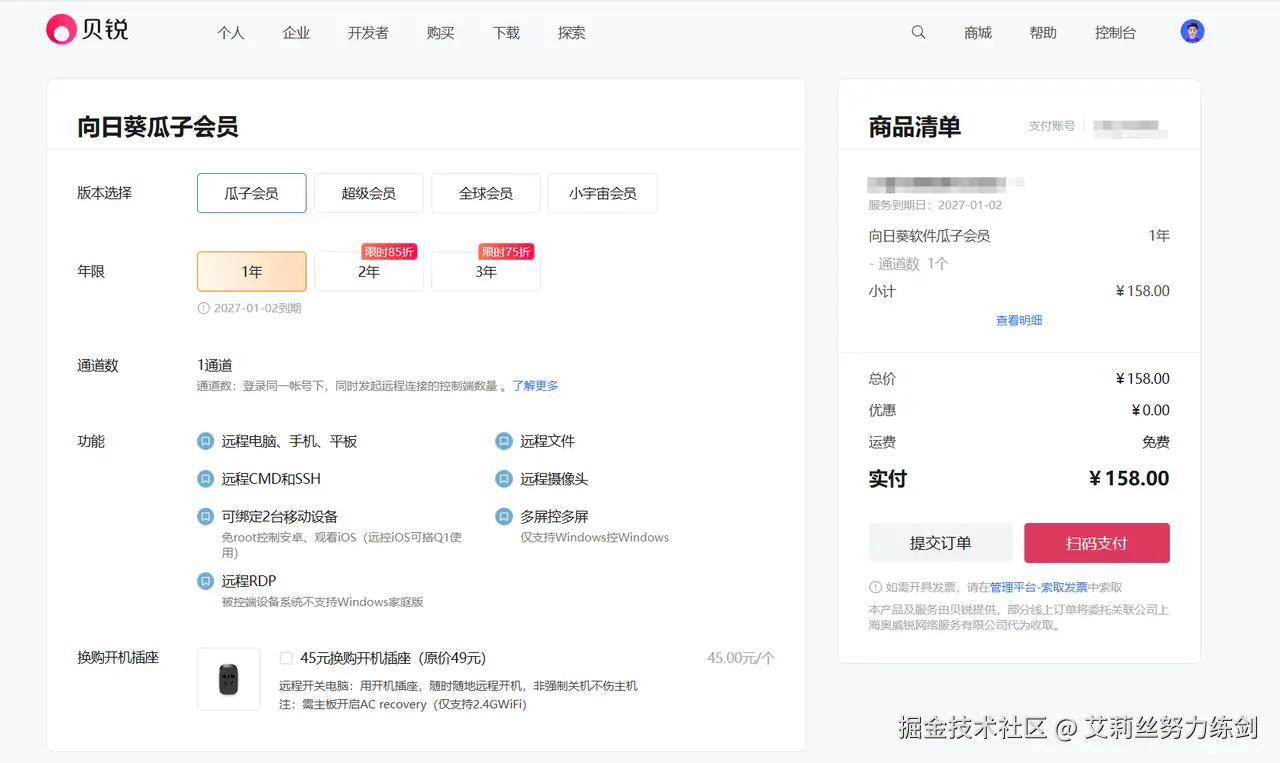Open the user avatar menu
Viewport: 1280px width, 763px height.
point(1192,32)
